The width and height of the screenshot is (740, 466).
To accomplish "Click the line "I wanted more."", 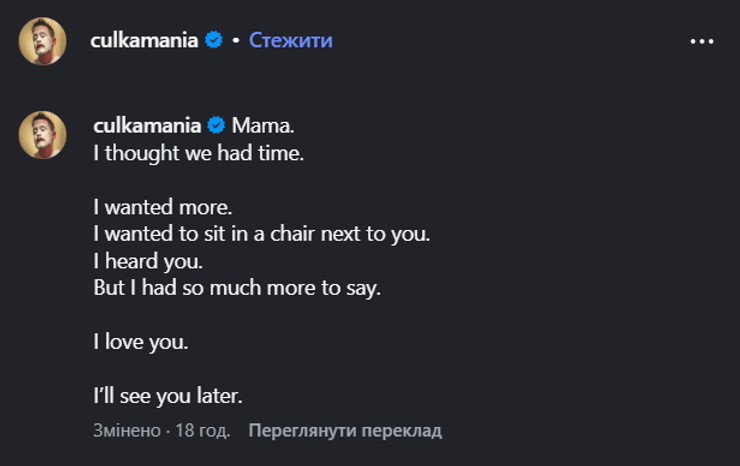I will pos(162,207).
